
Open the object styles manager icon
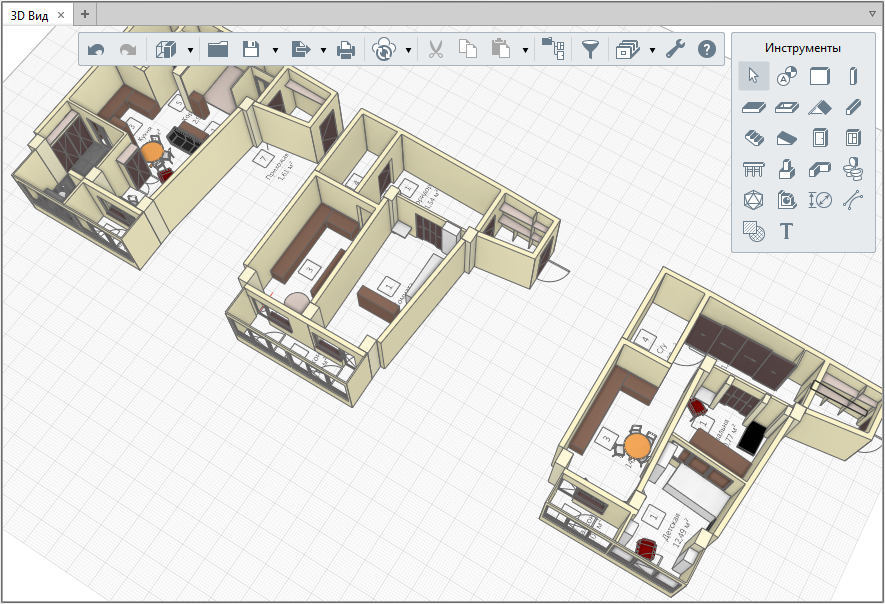tap(628, 50)
